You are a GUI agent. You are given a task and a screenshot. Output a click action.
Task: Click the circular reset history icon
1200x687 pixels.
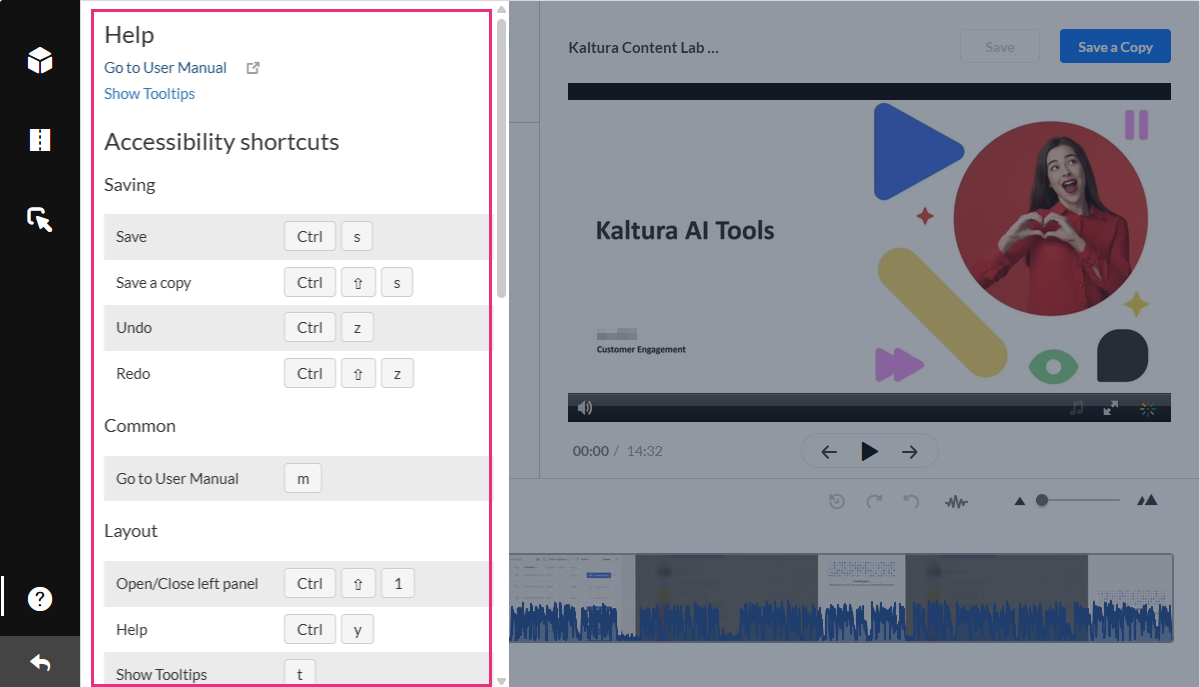[x=837, y=501]
